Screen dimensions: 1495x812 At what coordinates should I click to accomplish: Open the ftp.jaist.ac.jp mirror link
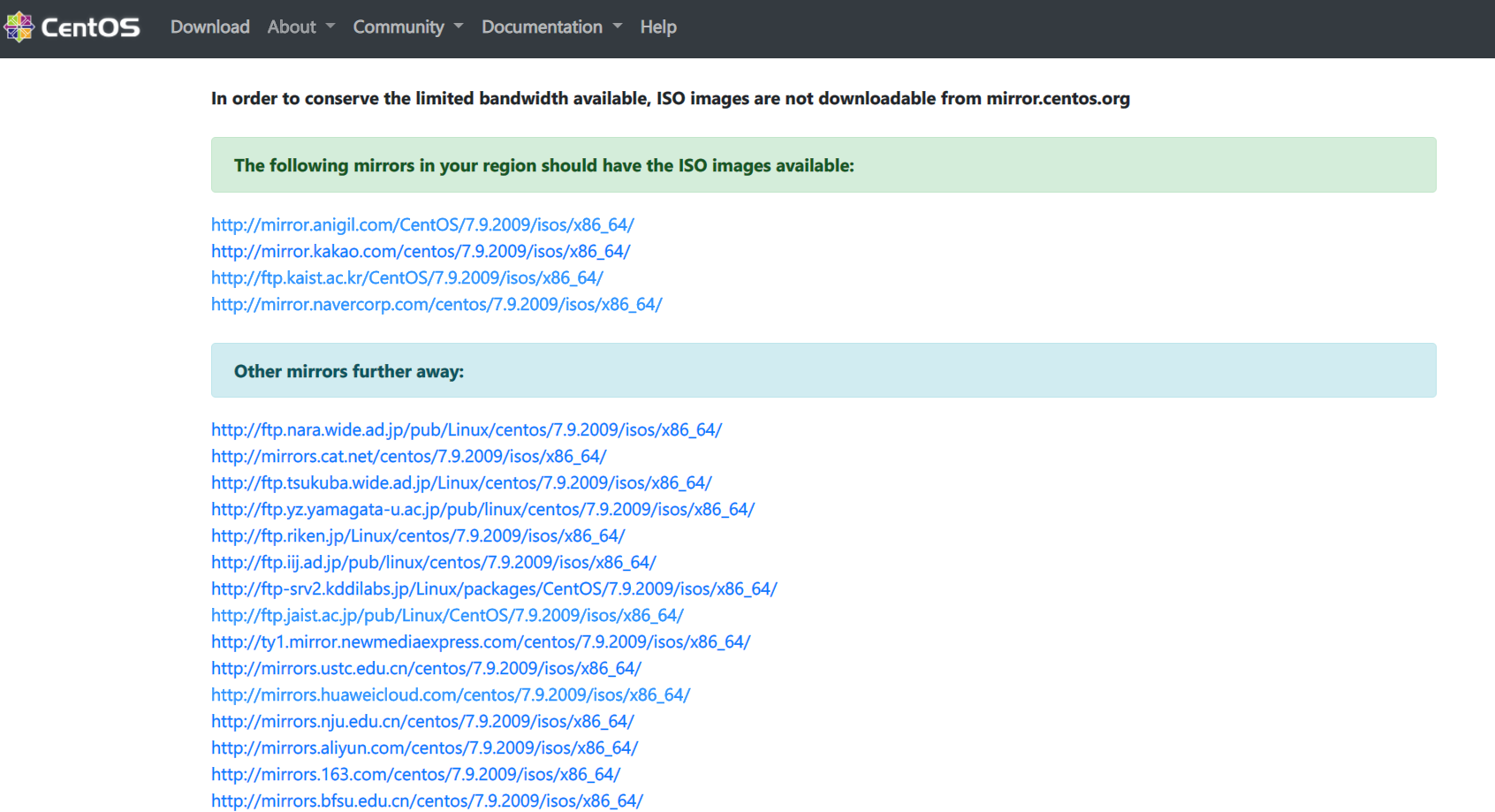(x=448, y=615)
